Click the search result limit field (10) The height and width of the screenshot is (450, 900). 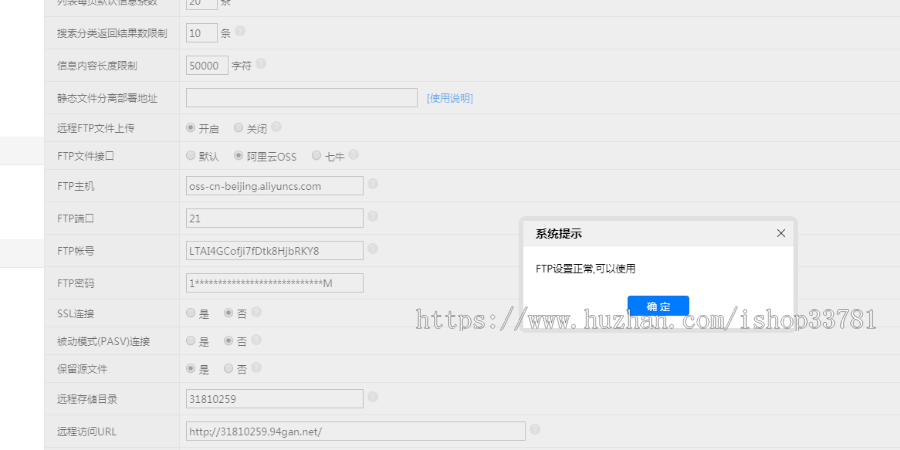point(201,33)
